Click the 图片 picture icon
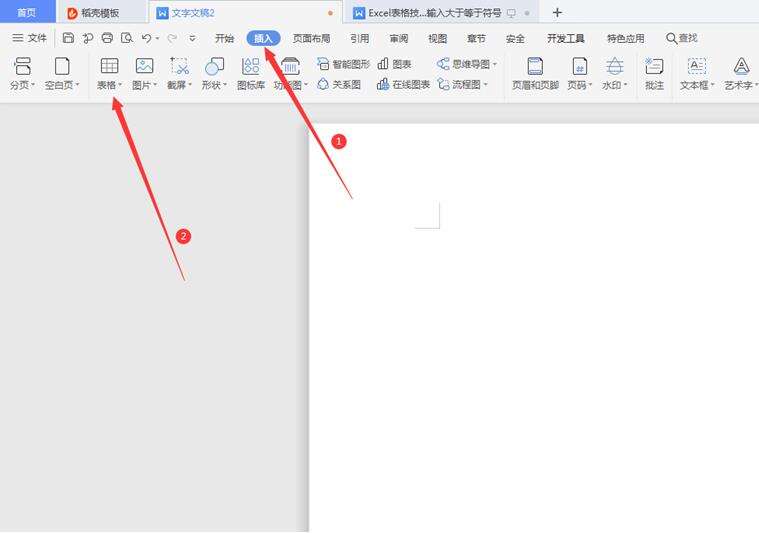 (x=144, y=66)
